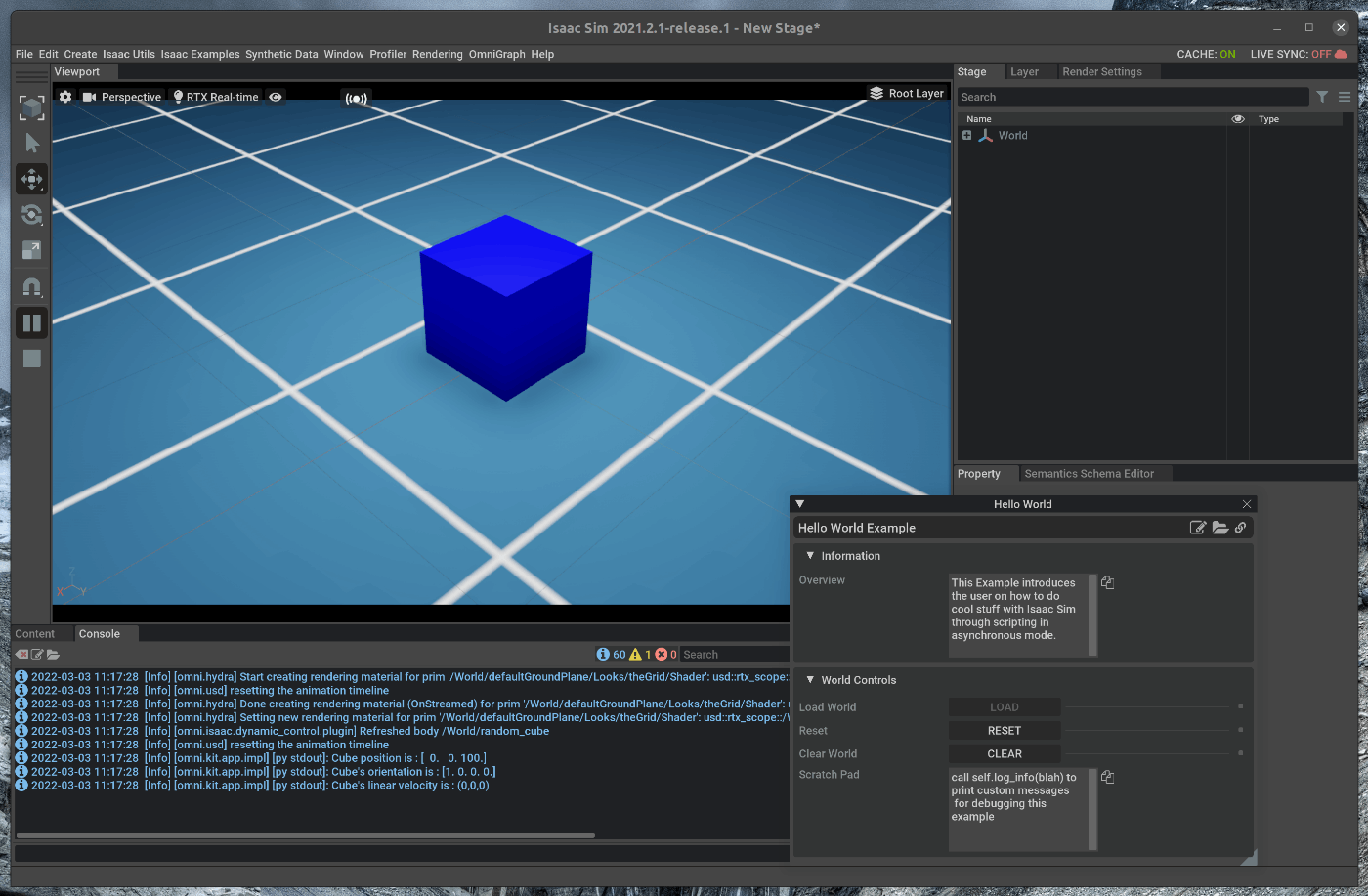Click the visibility eye column header in Stage
The width and height of the screenshot is (1368, 896).
pyautogui.click(x=1238, y=119)
